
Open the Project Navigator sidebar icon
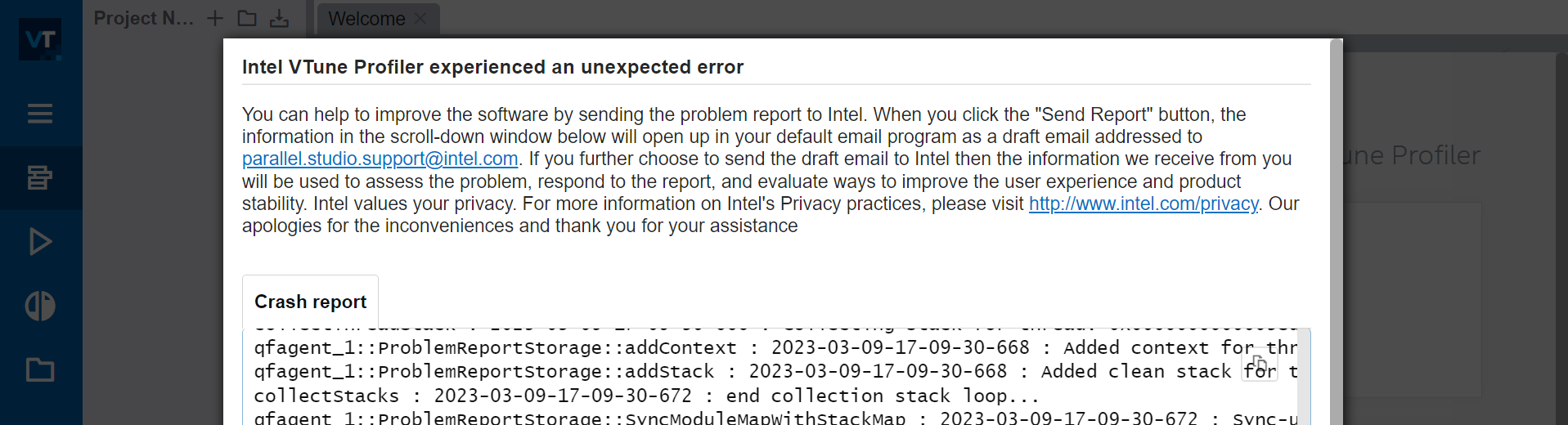pyautogui.click(x=40, y=177)
